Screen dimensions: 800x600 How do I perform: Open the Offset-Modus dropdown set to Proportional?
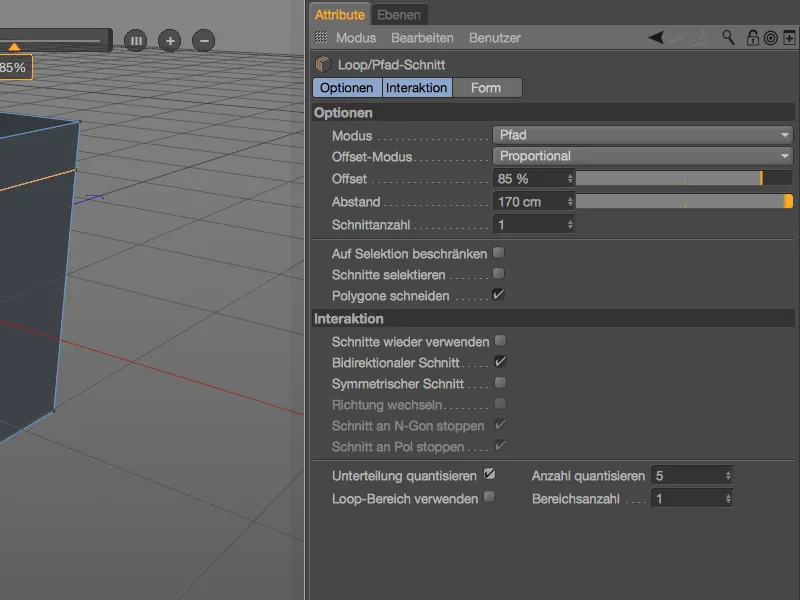pyautogui.click(x=642, y=156)
